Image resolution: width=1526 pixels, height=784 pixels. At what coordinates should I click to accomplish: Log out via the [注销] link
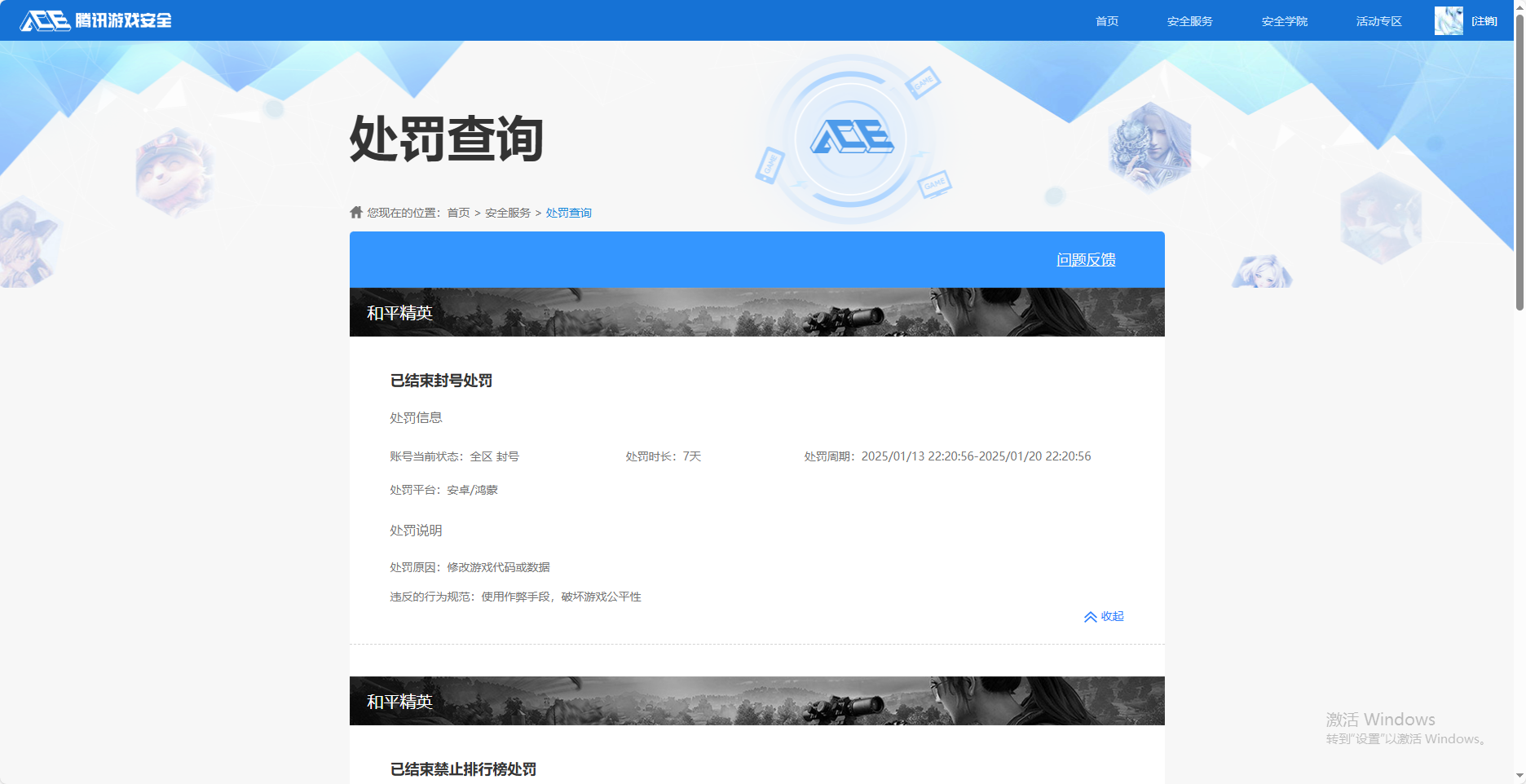(1484, 21)
